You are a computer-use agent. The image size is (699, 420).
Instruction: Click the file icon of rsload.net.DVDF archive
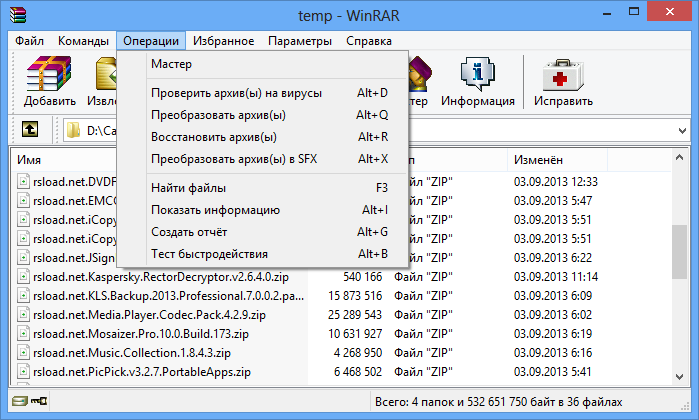tap(23, 181)
